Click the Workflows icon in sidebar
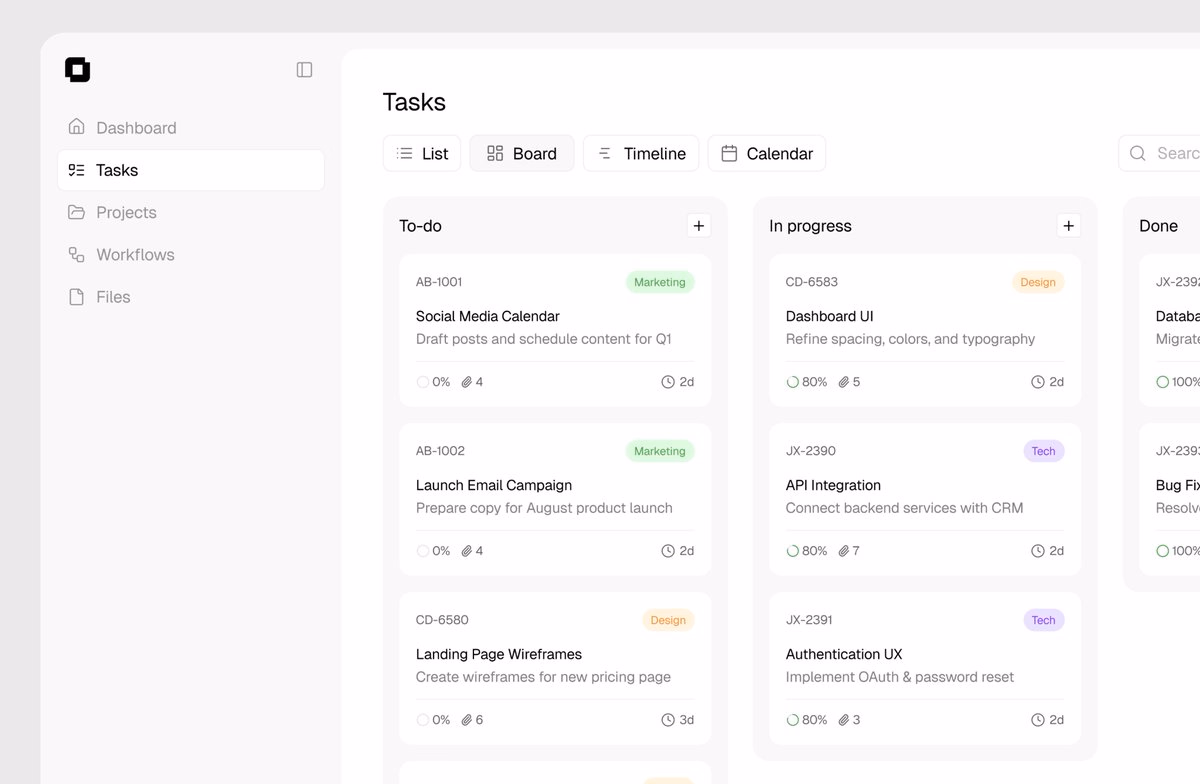Screen dimensions: 1200x784 pos(76,254)
